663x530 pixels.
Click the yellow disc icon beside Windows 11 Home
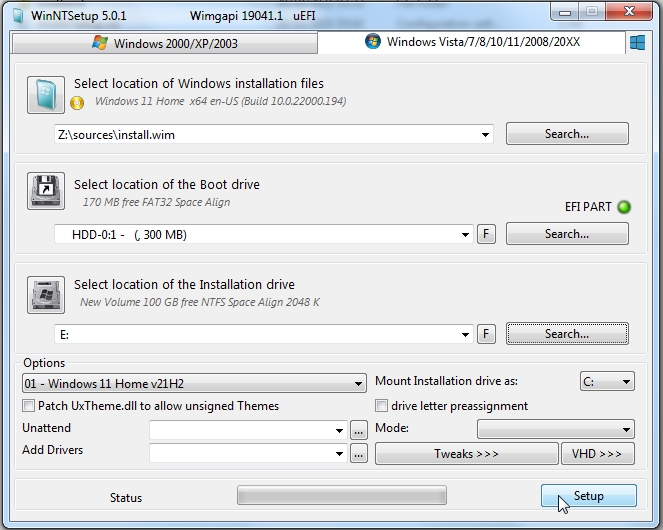[x=77, y=103]
